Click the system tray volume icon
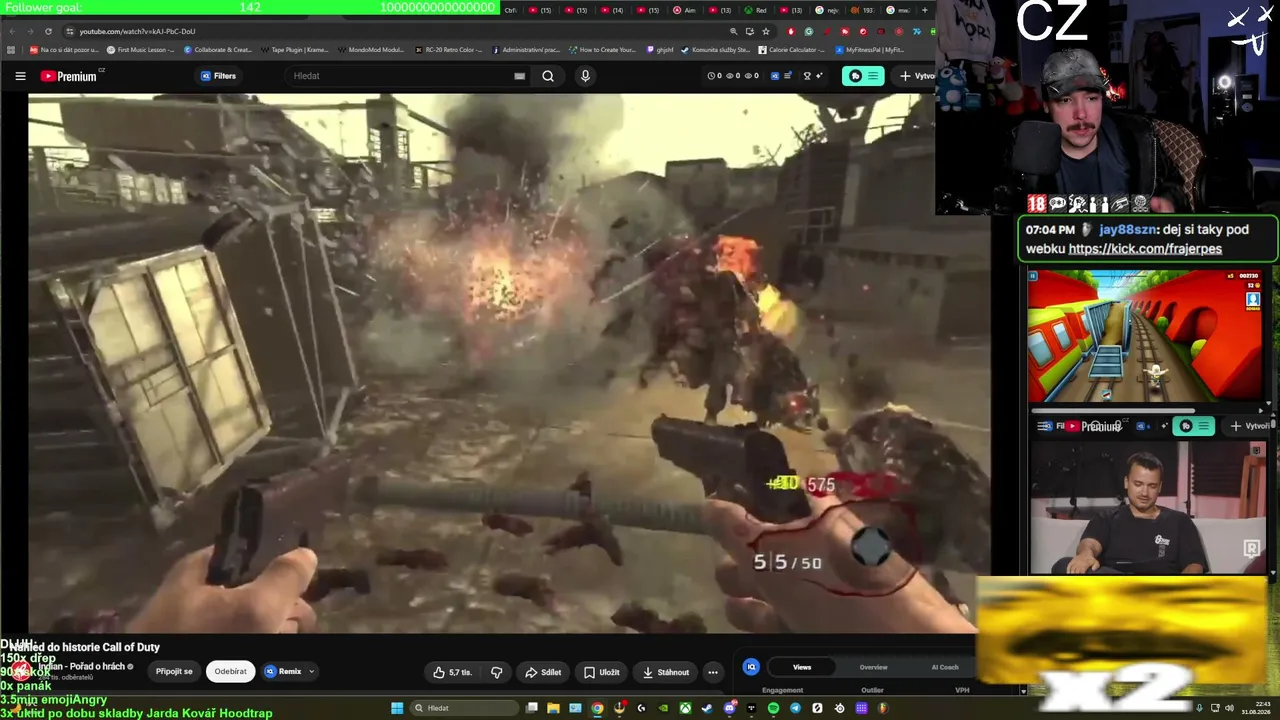 (1229, 708)
